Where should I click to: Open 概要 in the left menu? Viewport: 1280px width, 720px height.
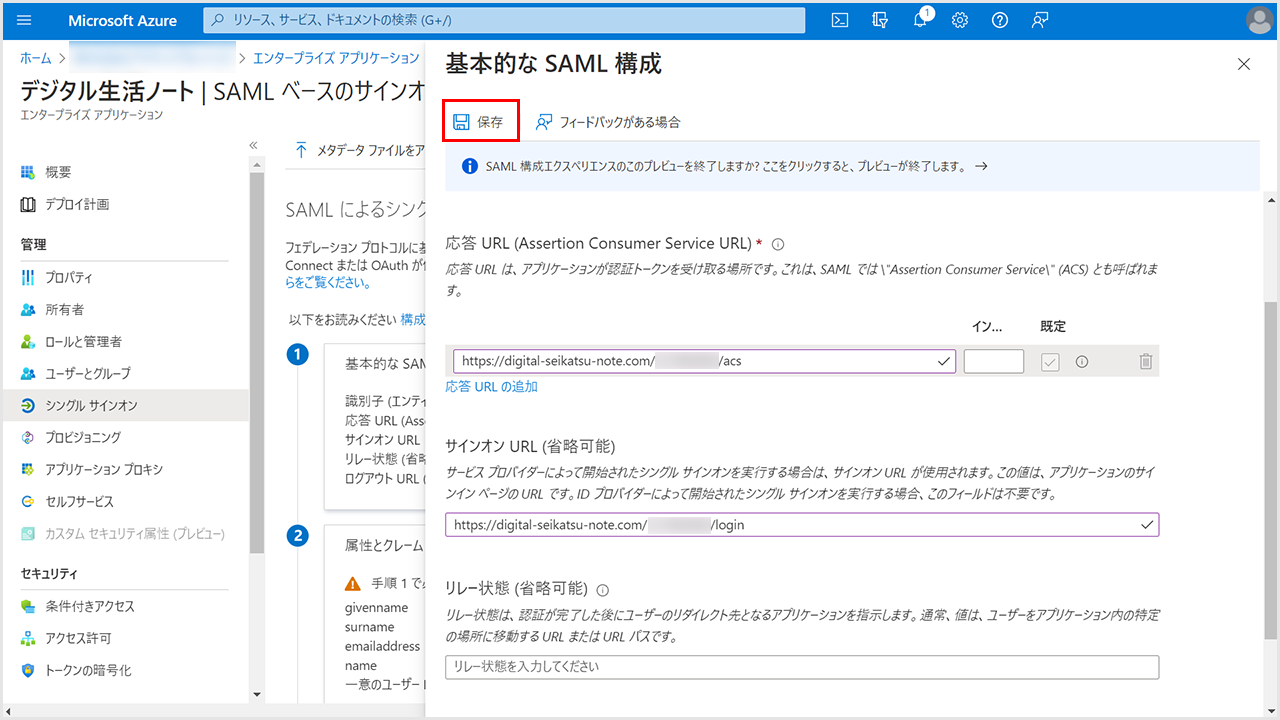coord(58,172)
